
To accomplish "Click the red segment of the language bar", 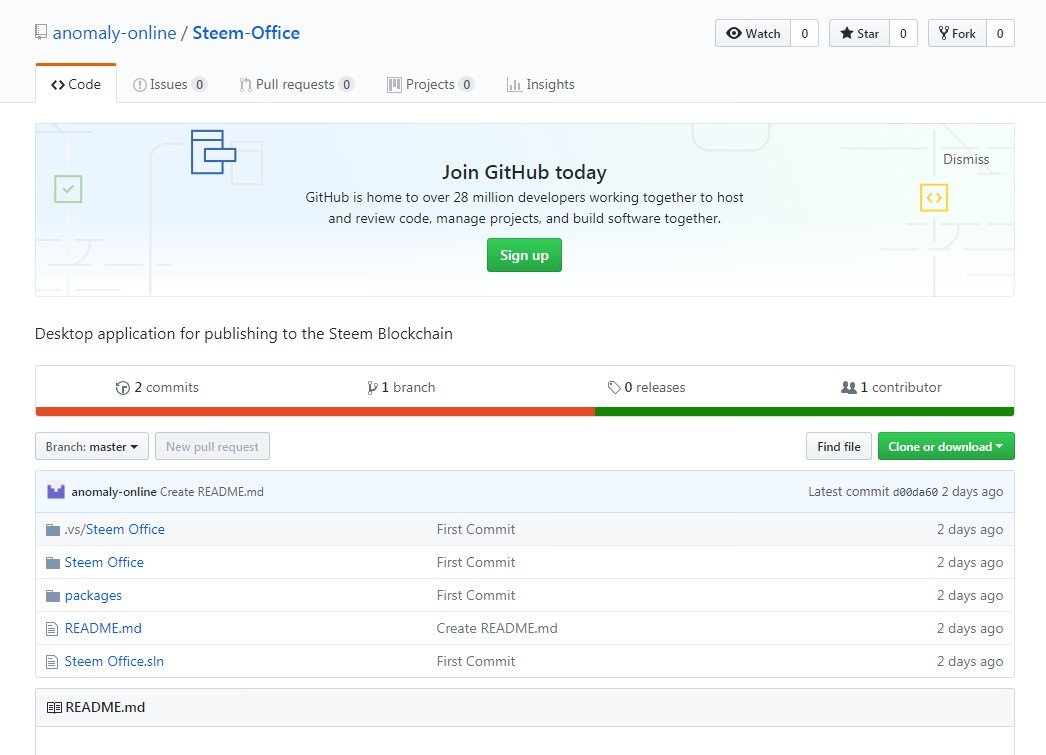I will [316, 412].
